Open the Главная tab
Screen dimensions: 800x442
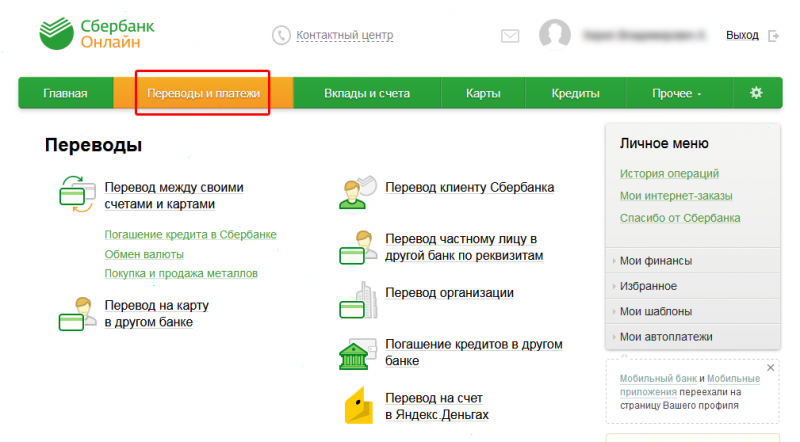pyautogui.click(x=65, y=93)
